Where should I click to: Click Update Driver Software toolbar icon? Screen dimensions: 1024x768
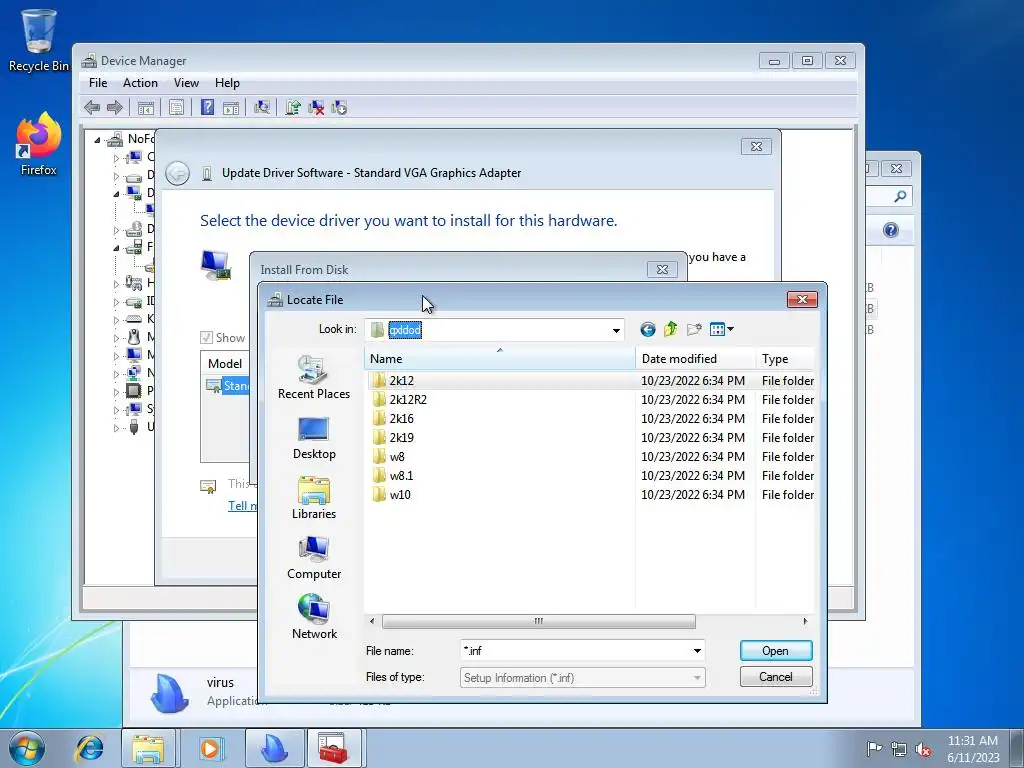pos(293,107)
